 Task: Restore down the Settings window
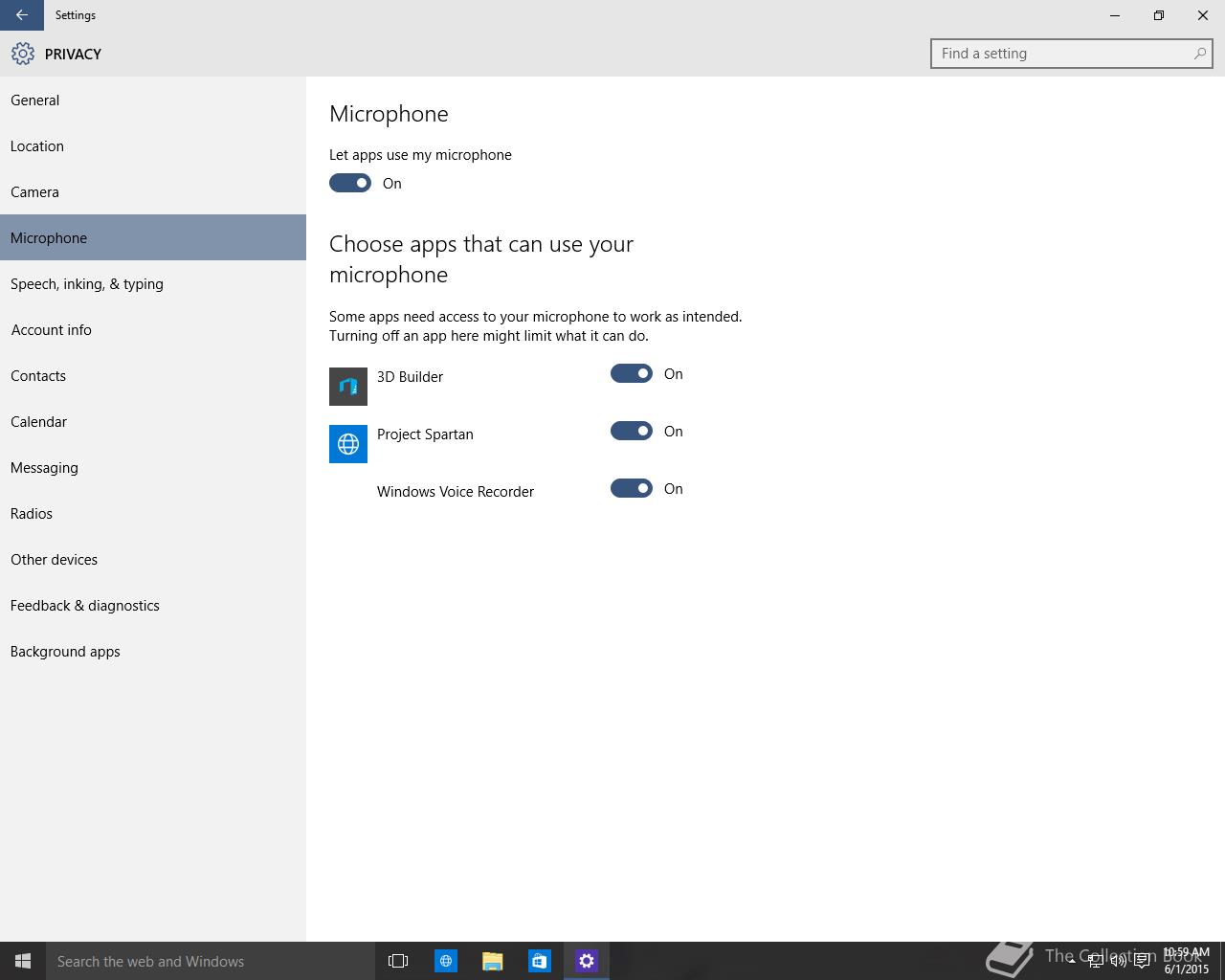(1159, 15)
